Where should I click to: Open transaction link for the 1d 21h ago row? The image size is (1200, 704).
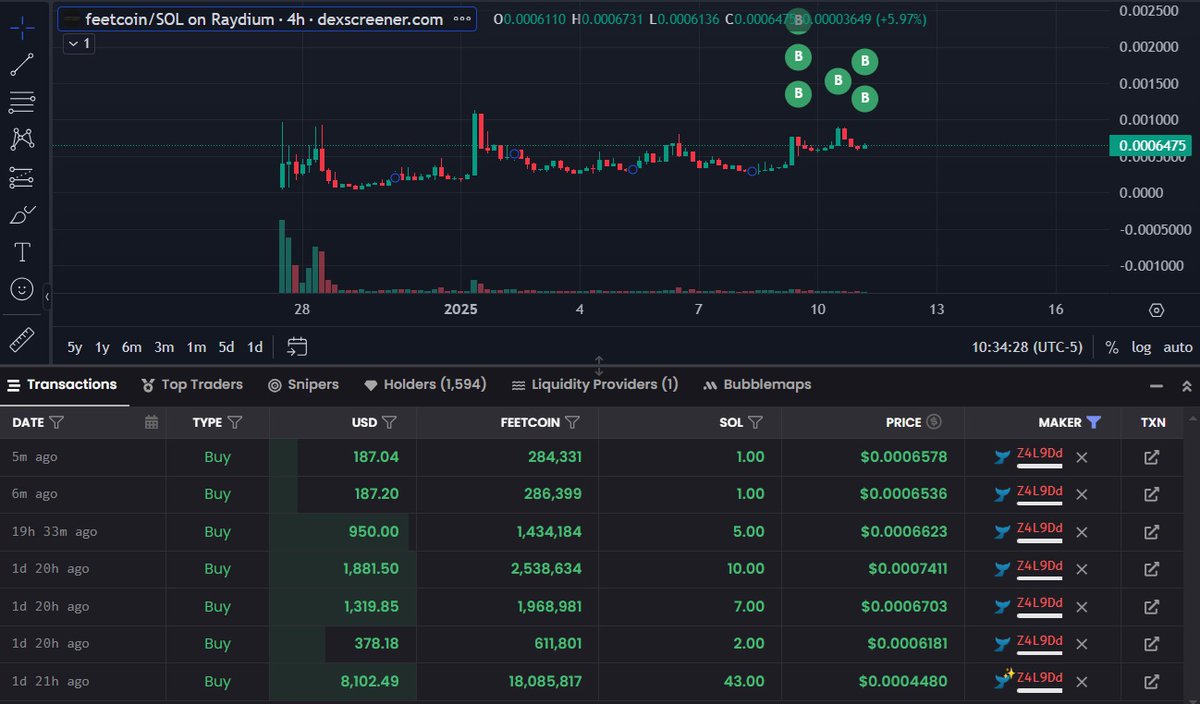click(1152, 682)
